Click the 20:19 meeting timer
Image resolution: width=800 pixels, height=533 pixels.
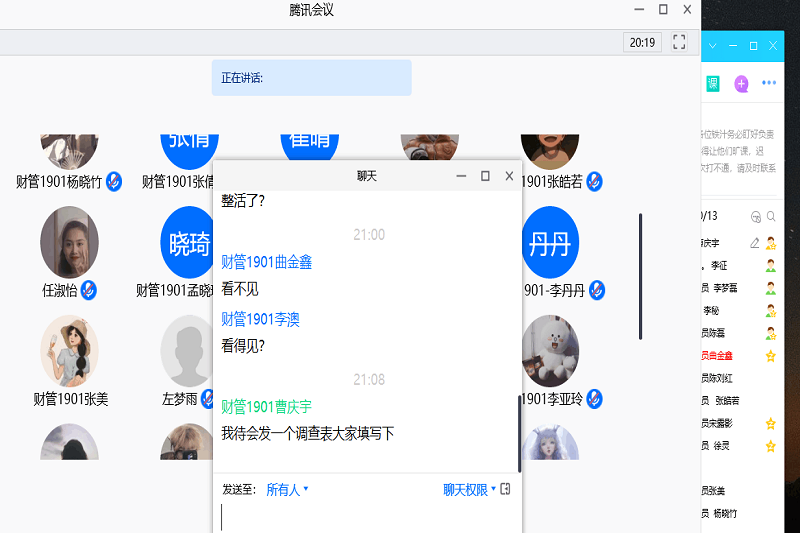(x=642, y=42)
